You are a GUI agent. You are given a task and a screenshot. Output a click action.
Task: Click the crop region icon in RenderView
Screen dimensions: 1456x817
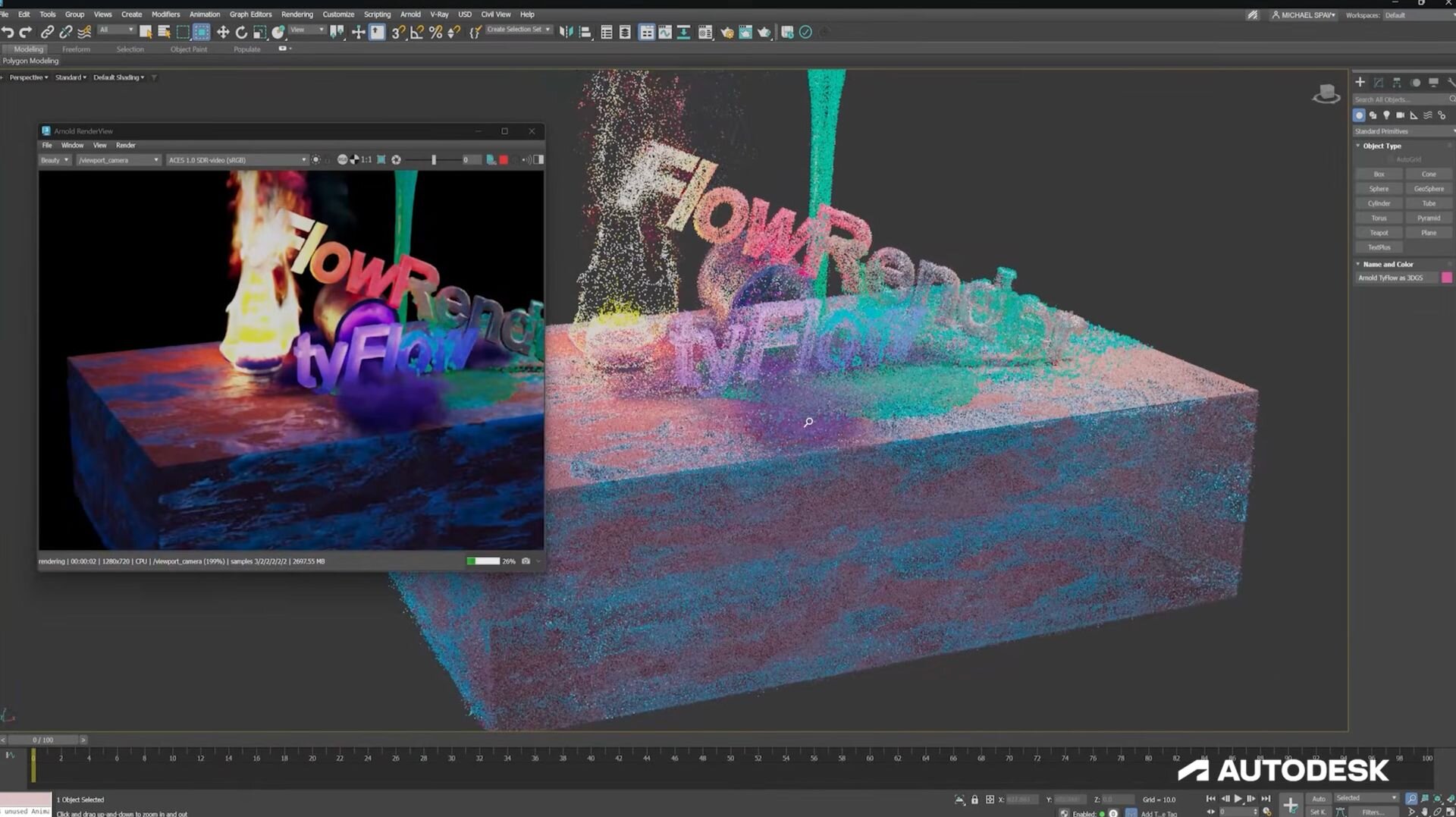(x=381, y=160)
